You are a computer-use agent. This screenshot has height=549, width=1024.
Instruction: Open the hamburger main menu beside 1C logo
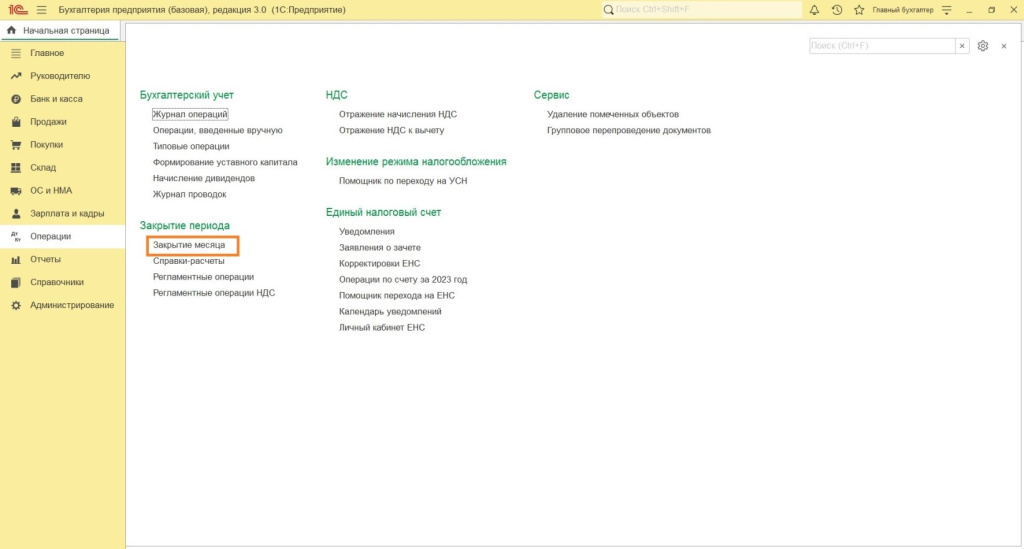(x=41, y=10)
